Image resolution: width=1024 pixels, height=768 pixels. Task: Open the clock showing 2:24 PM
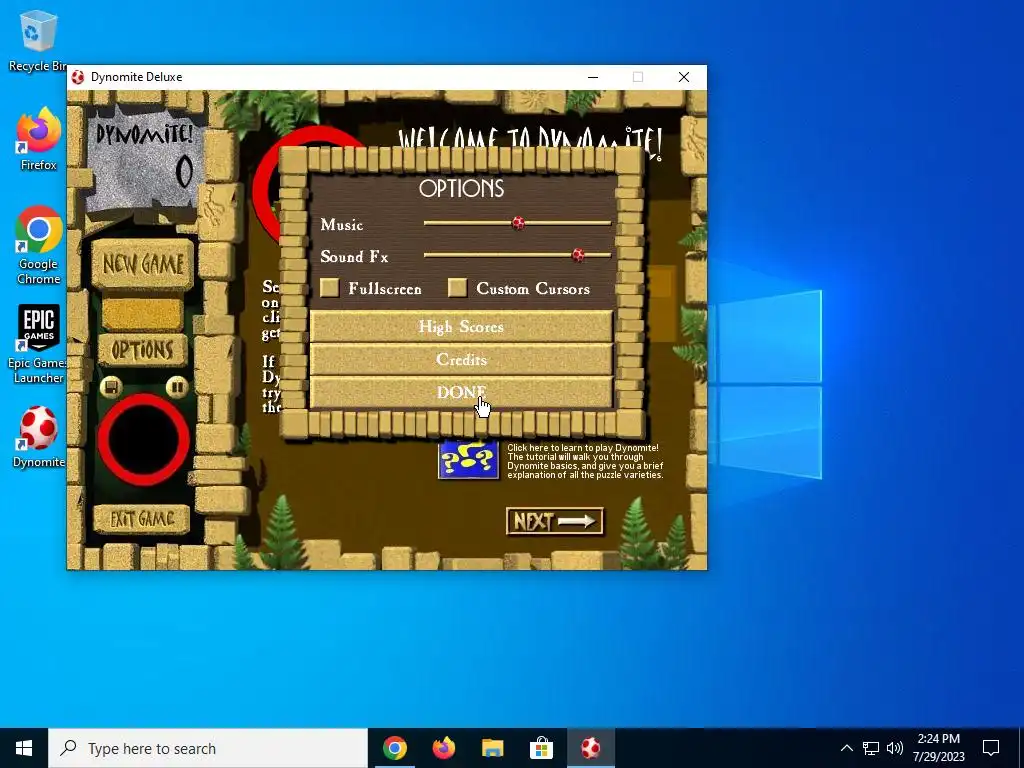tap(938, 748)
